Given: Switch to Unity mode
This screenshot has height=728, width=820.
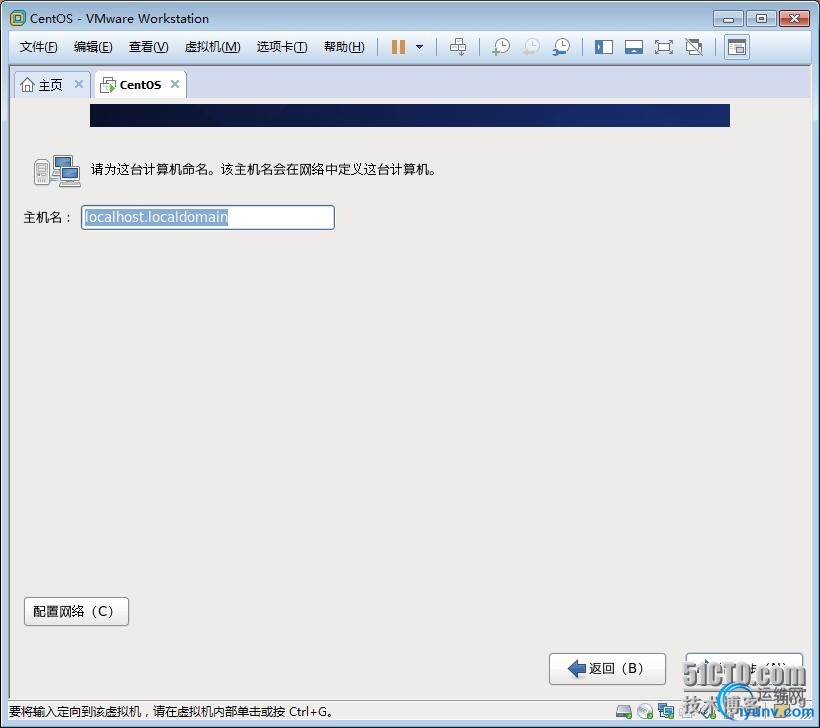Looking at the screenshot, I should pos(694,47).
